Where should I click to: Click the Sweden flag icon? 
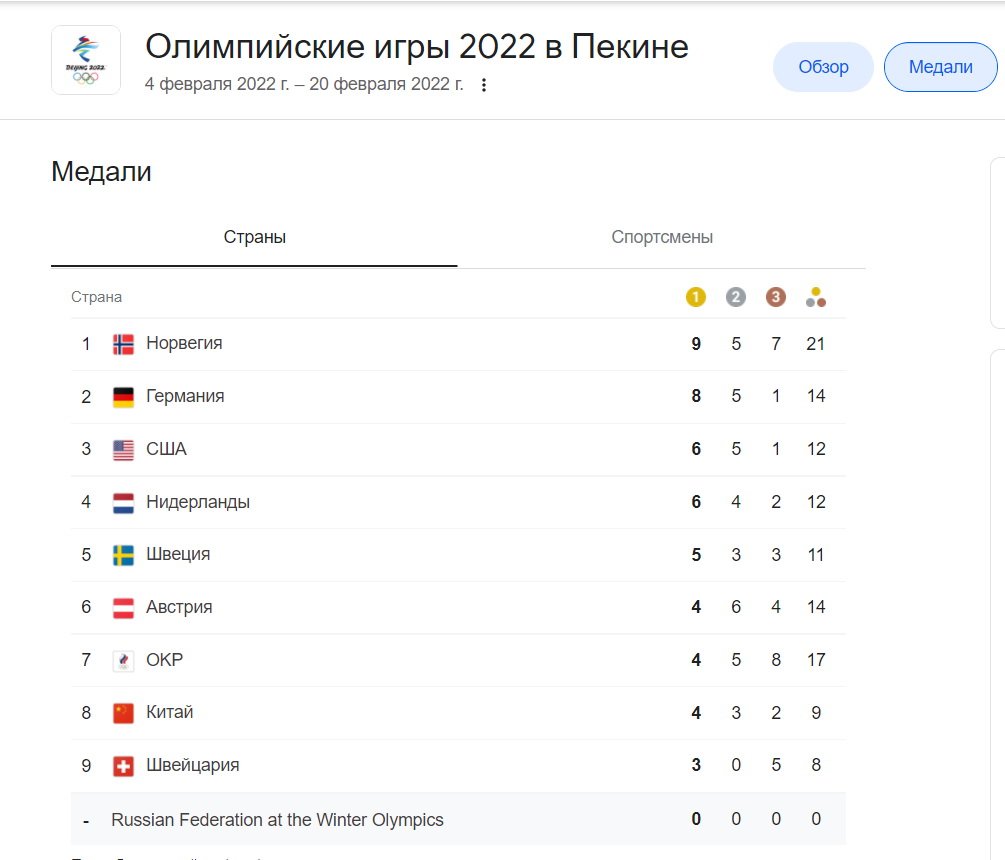(x=122, y=554)
